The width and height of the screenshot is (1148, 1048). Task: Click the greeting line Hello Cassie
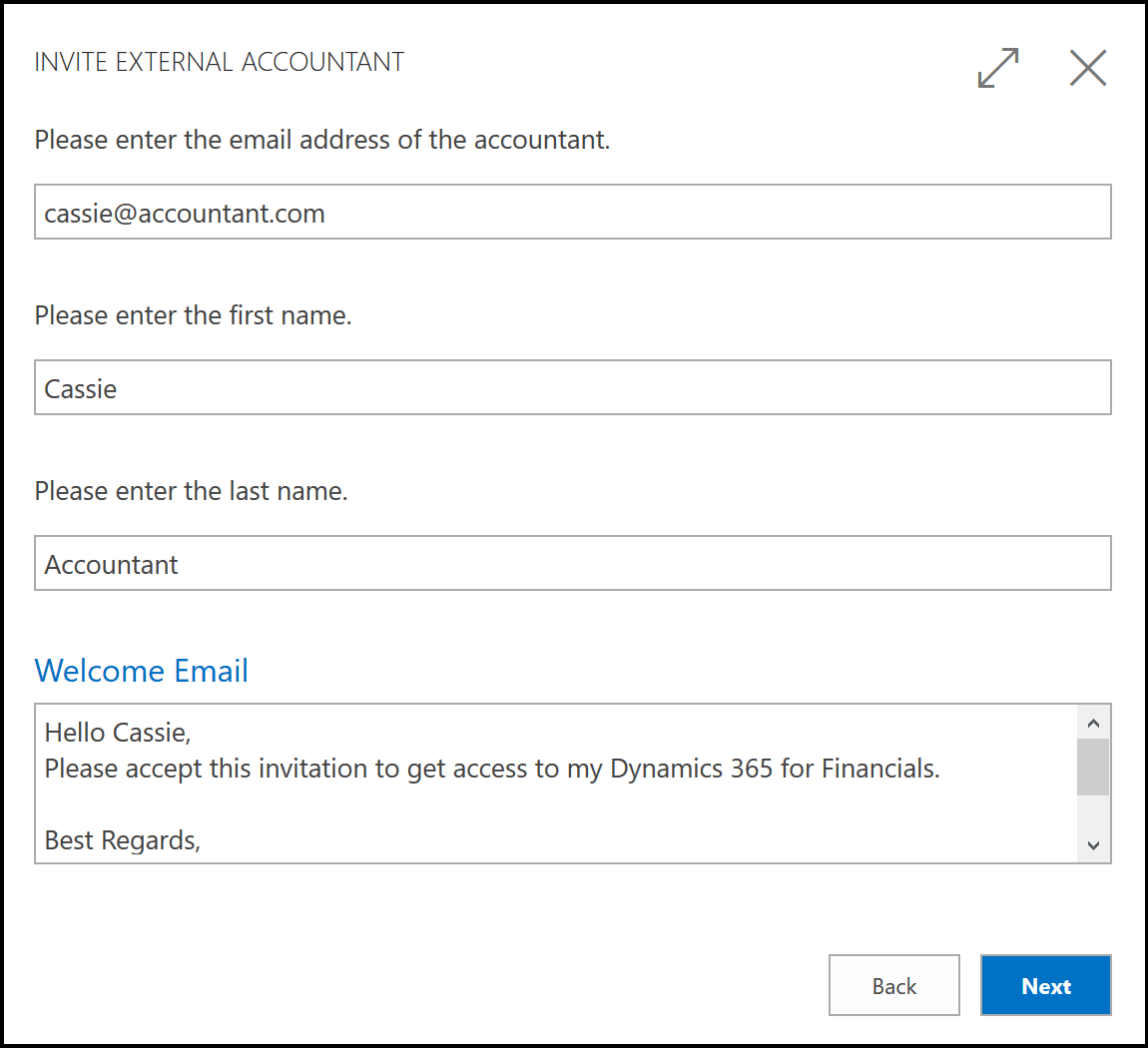point(105,732)
